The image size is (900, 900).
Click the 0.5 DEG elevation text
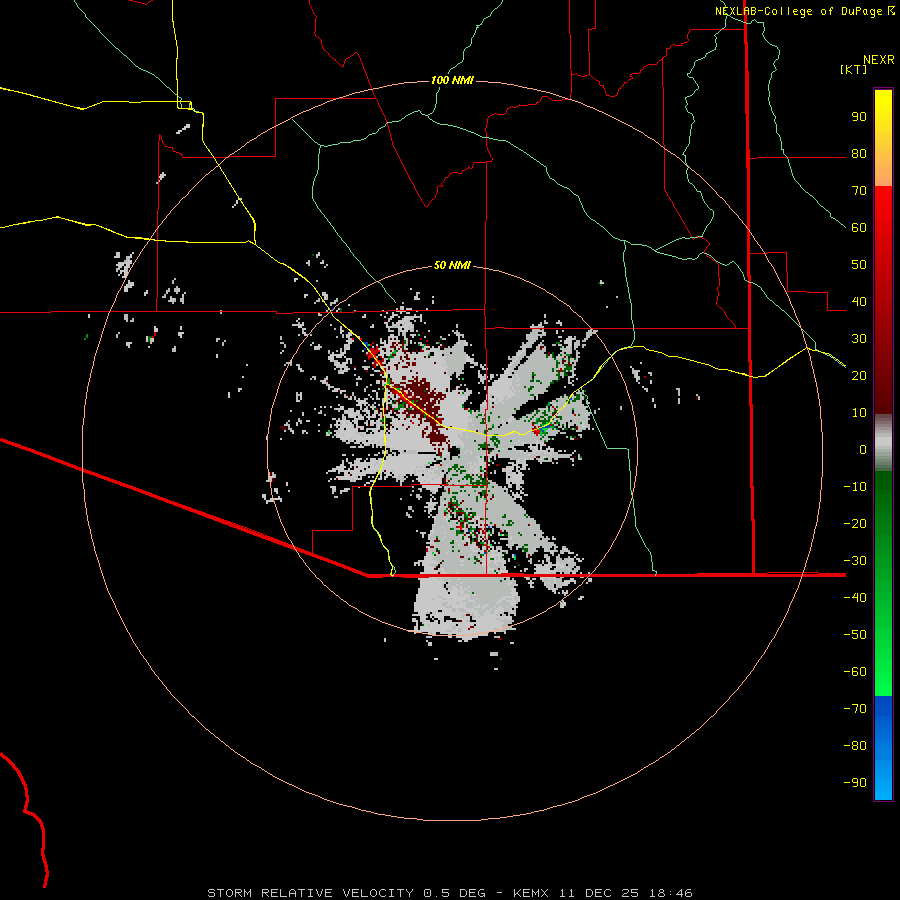(454, 893)
